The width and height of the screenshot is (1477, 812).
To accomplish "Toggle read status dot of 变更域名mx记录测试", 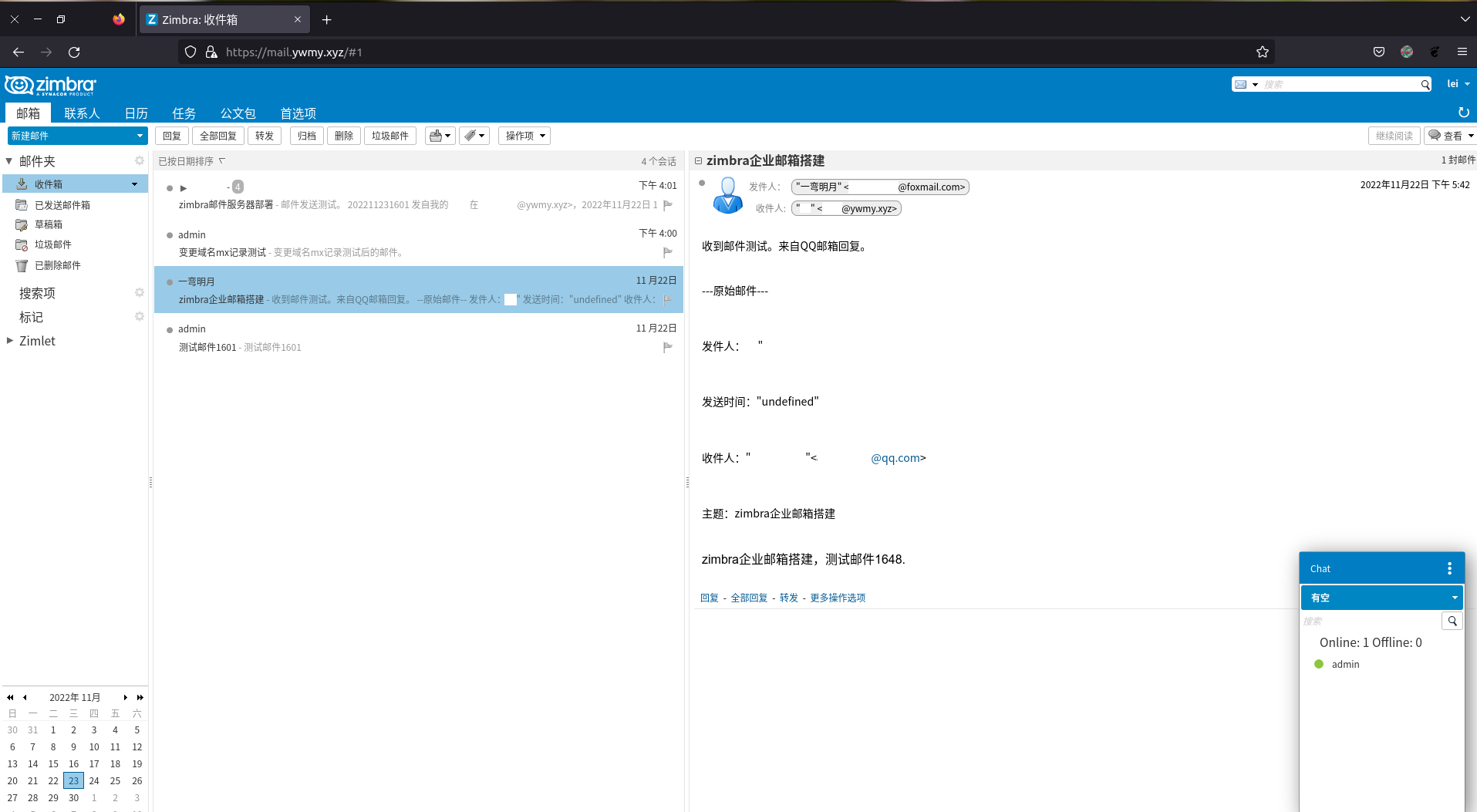I will (x=170, y=235).
